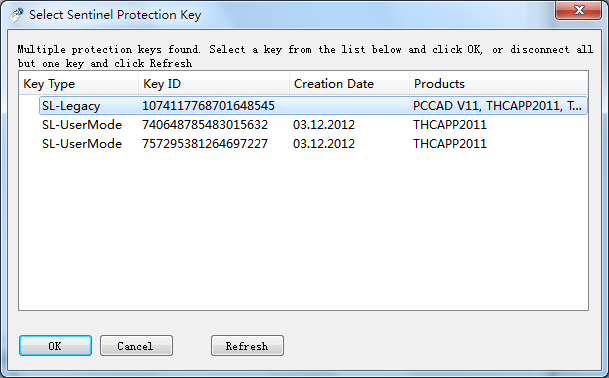This screenshot has width=609, height=378.
Task: Cancel the key selection dialog
Action: (x=136, y=346)
